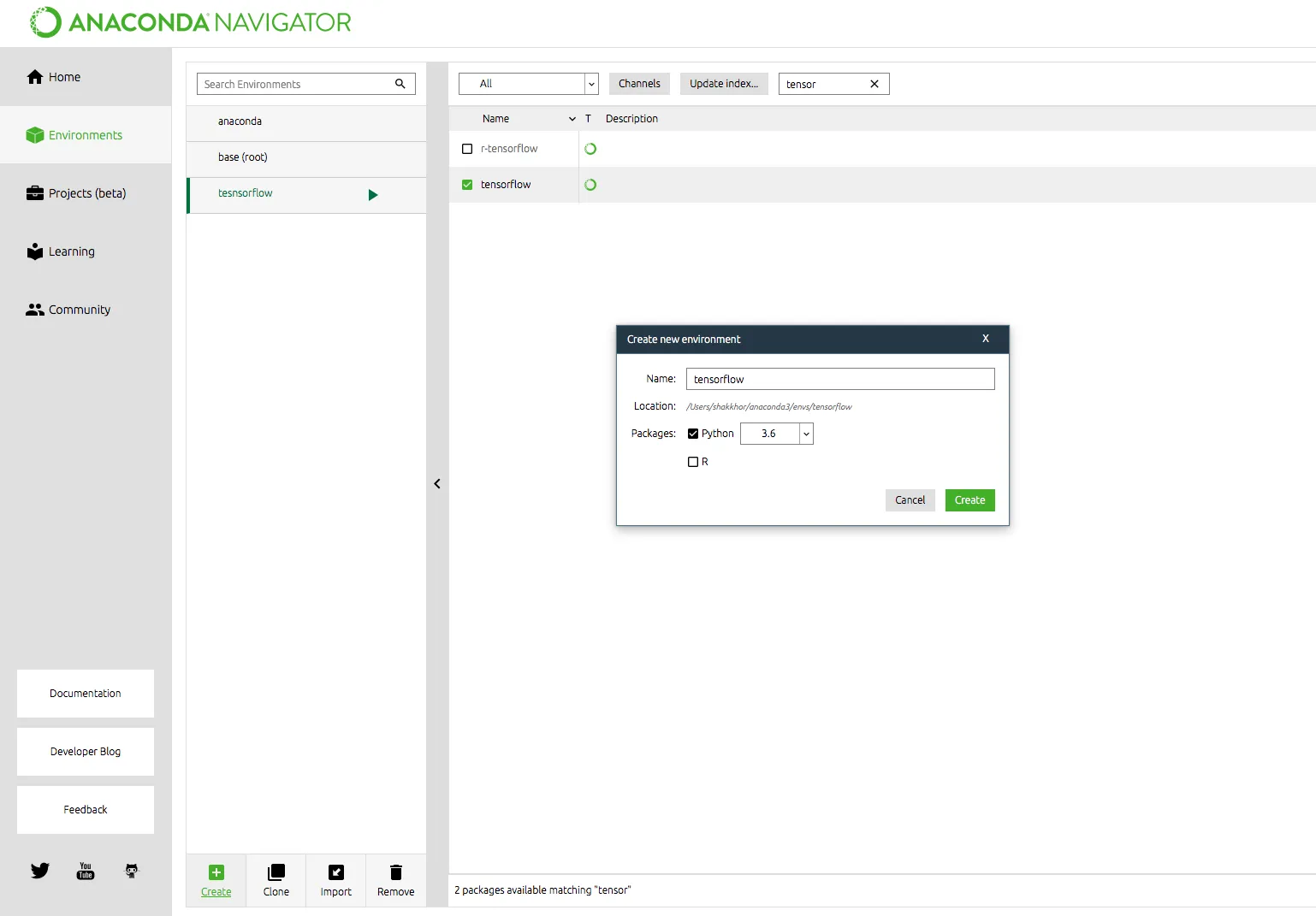Click the T column header
1316x916 pixels.
[588, 119]
